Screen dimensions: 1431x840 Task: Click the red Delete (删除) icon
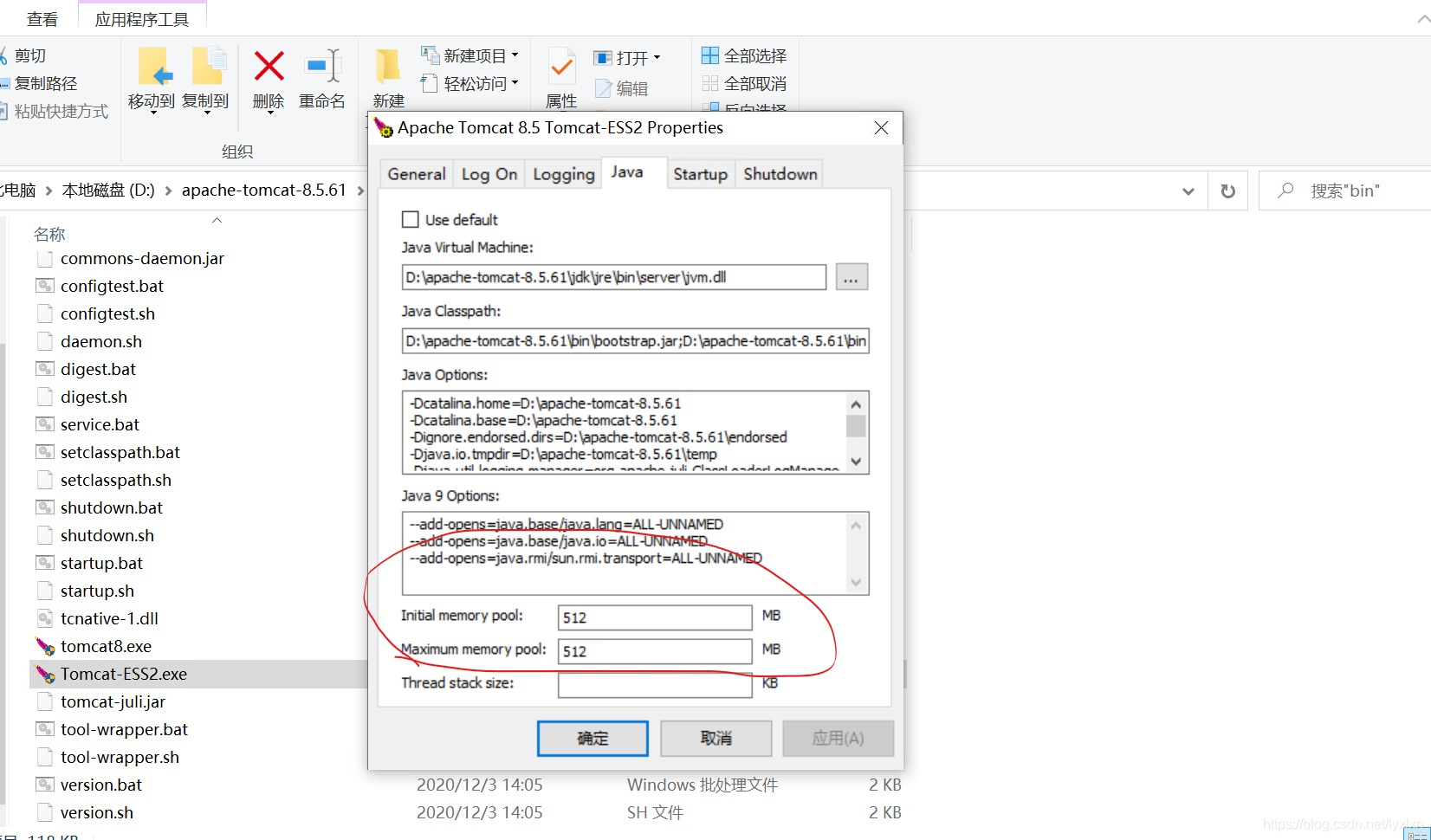coord(269,66)
